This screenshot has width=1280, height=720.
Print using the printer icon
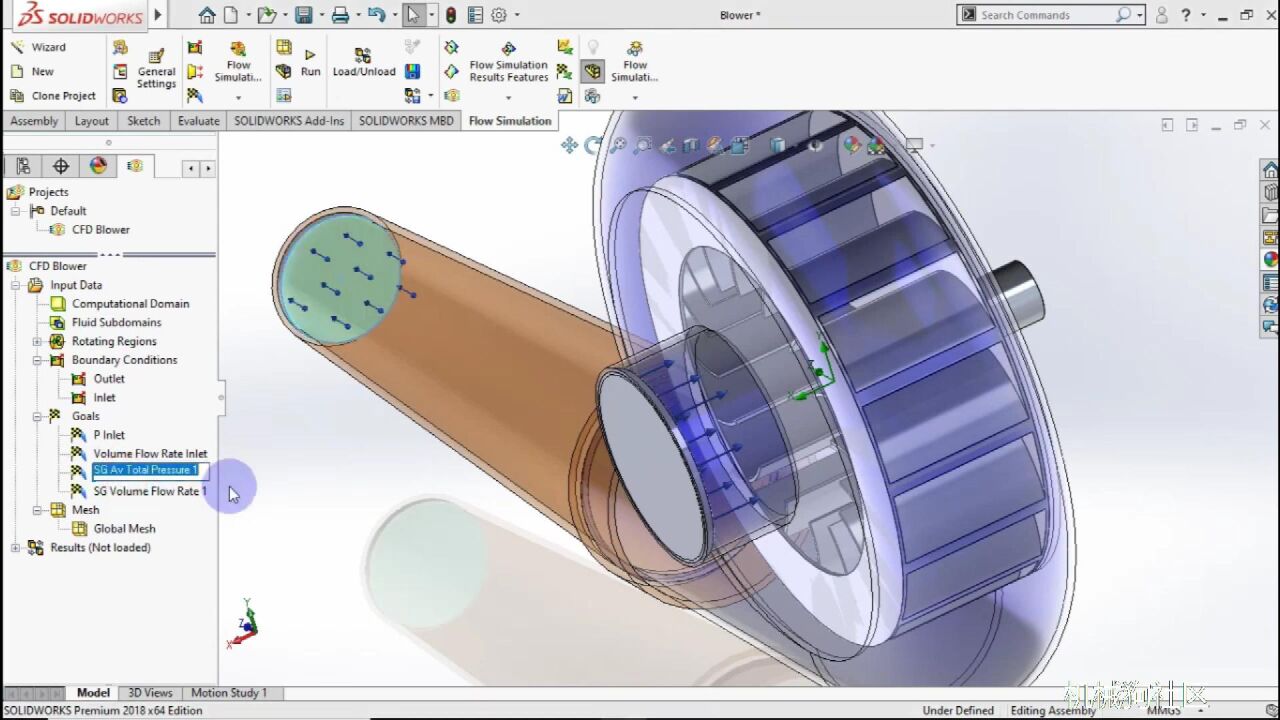[340, 15]
